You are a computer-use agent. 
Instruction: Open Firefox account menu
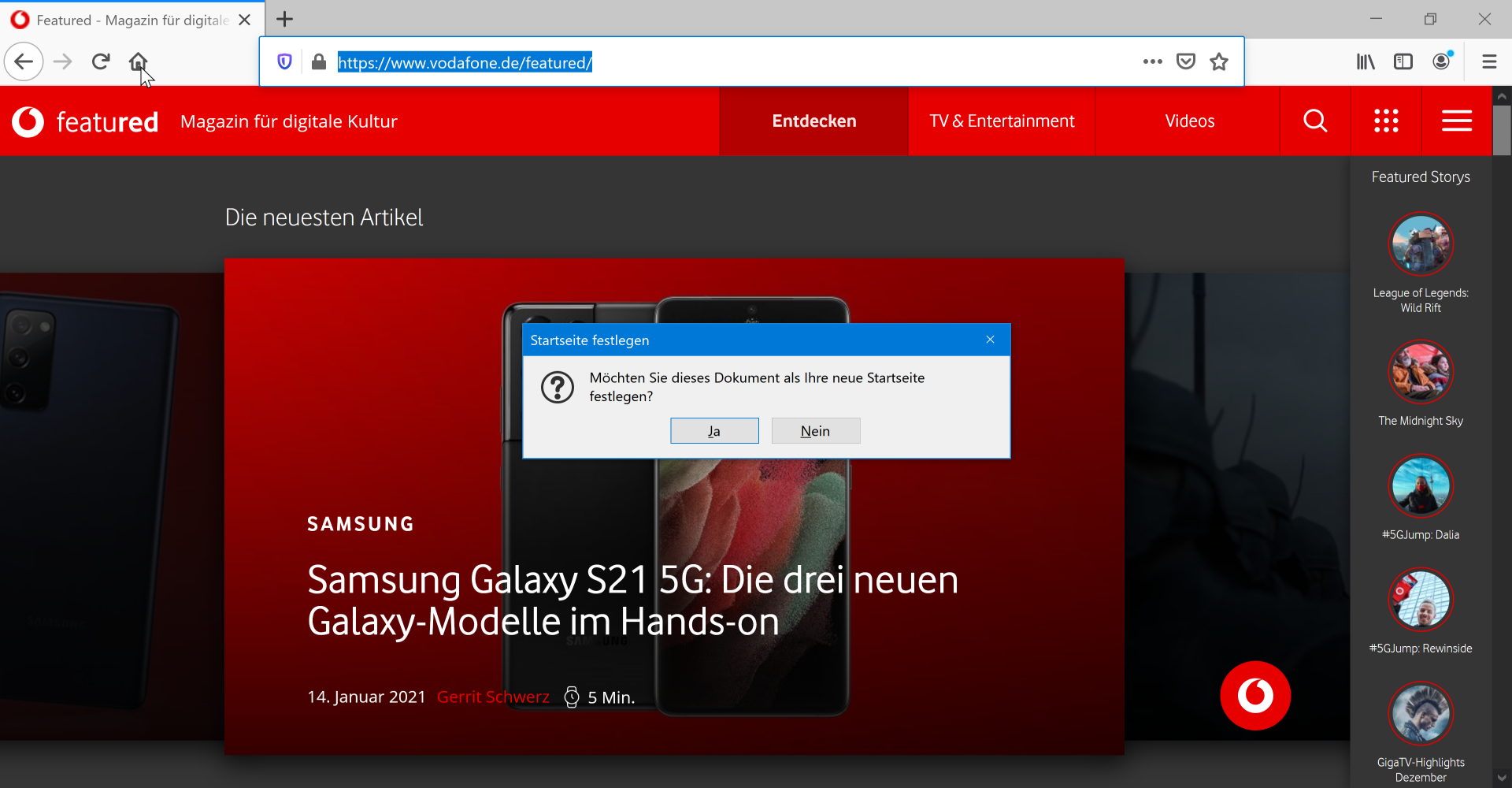click(1442, 61)
